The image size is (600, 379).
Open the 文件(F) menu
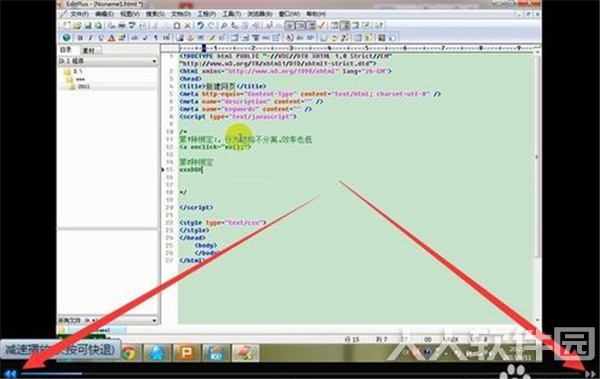79,14
